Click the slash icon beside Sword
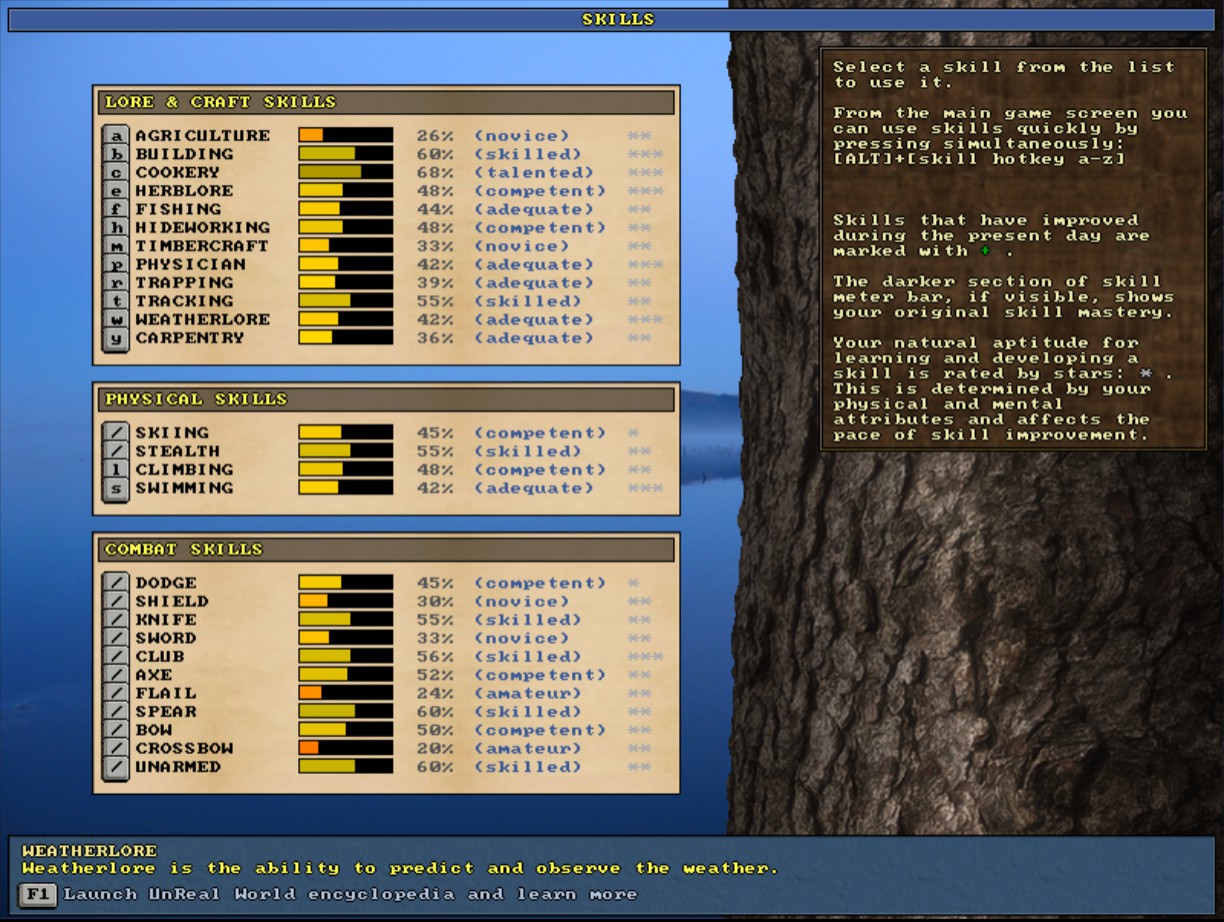 coord(116,638)
